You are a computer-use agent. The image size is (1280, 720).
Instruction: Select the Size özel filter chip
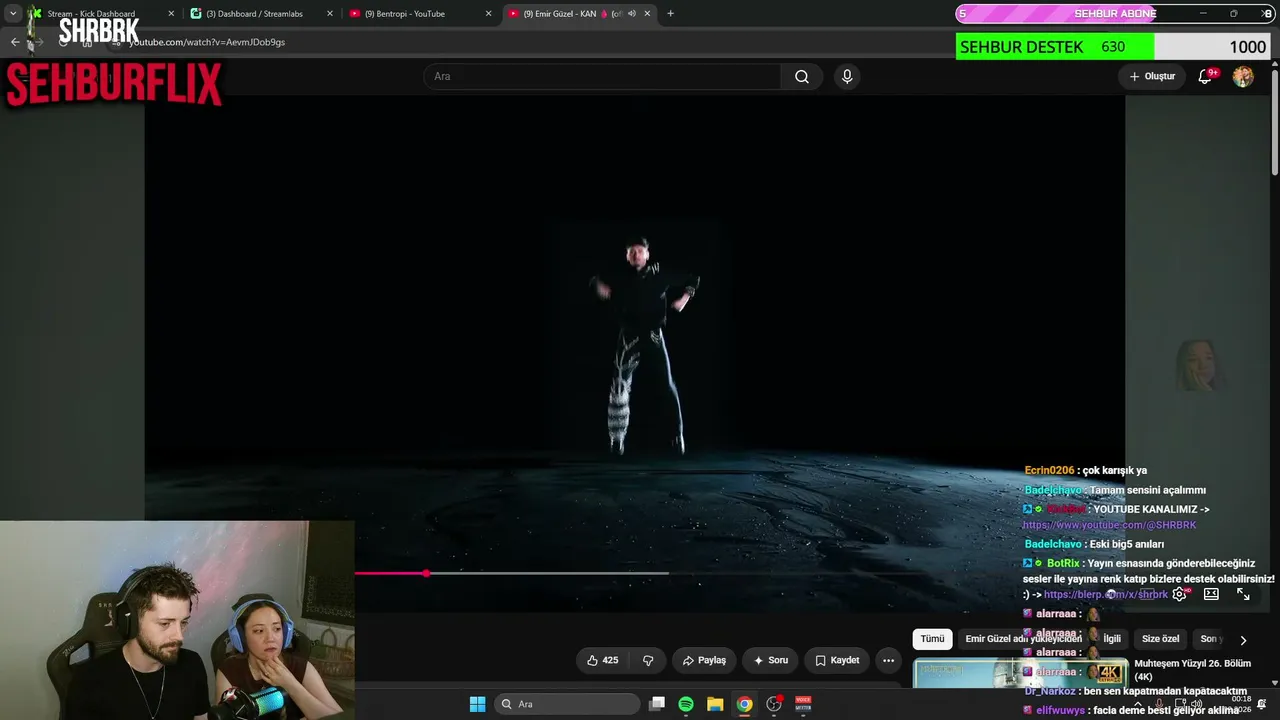[1160, 639]
